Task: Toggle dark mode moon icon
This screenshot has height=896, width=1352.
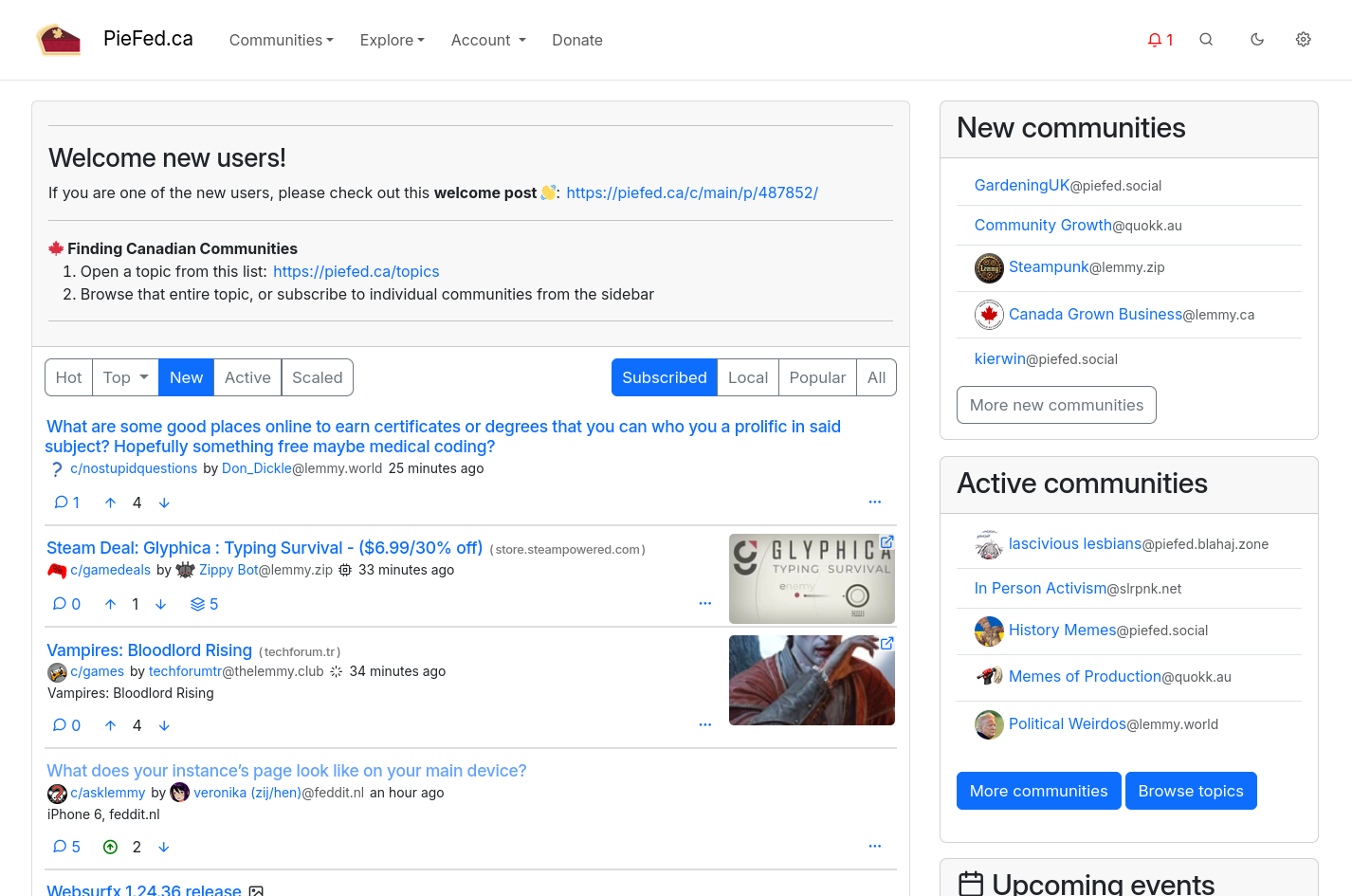Action: pyautogui.click(x=1257, y=40)
